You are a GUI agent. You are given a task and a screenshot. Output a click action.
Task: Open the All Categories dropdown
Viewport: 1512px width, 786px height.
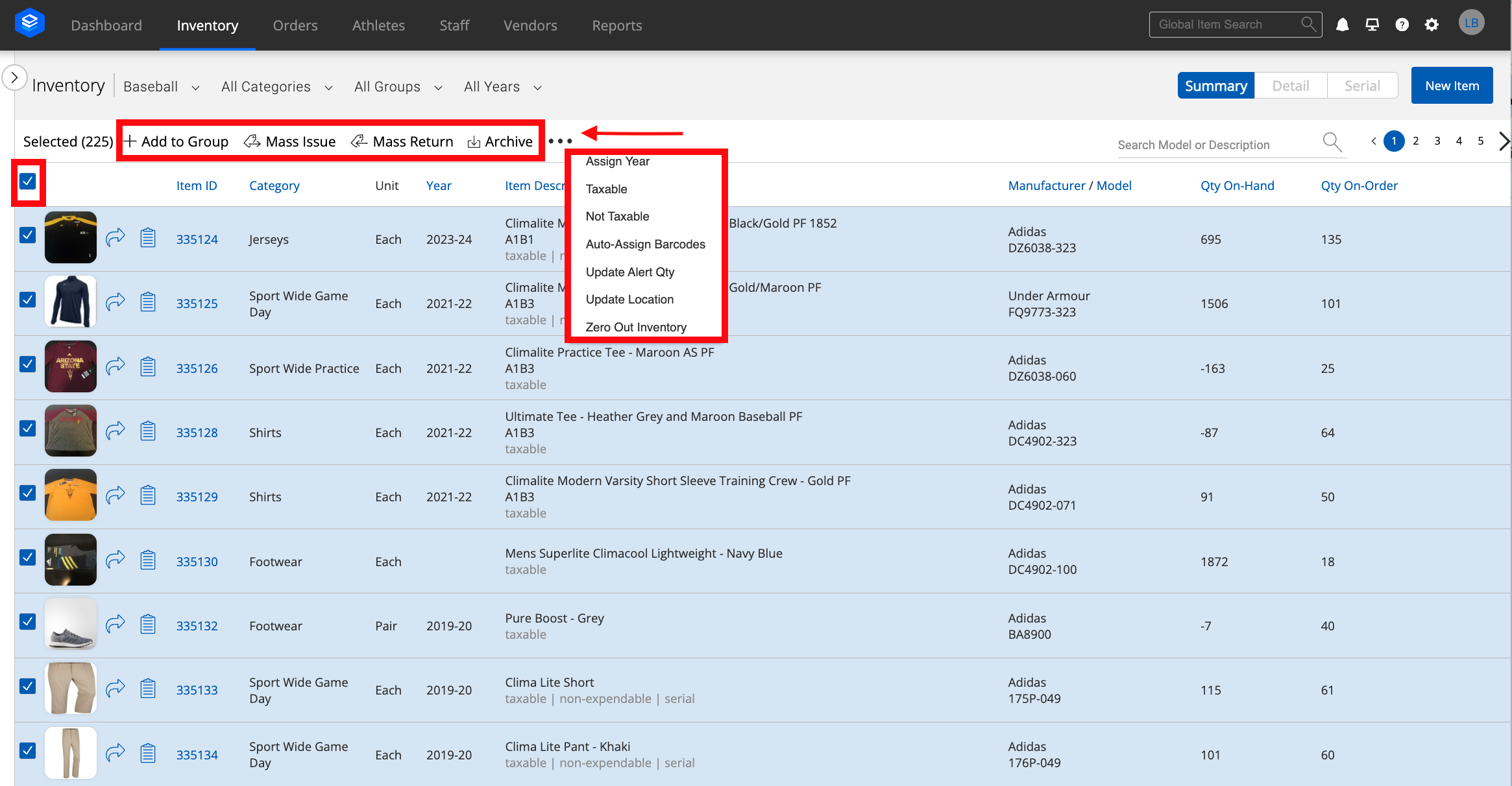click(277, 87)
